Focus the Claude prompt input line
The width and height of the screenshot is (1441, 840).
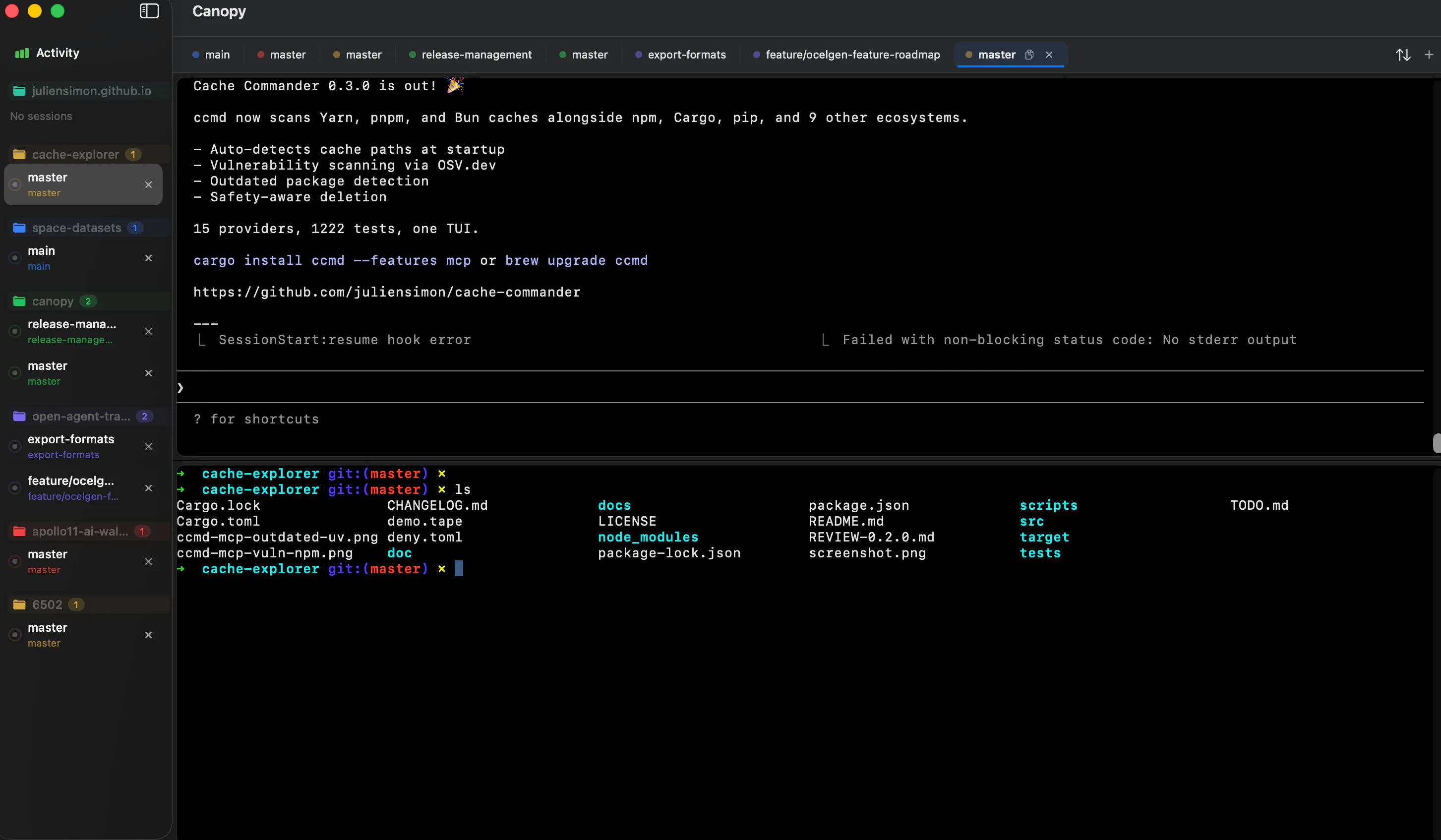[800, 387]
